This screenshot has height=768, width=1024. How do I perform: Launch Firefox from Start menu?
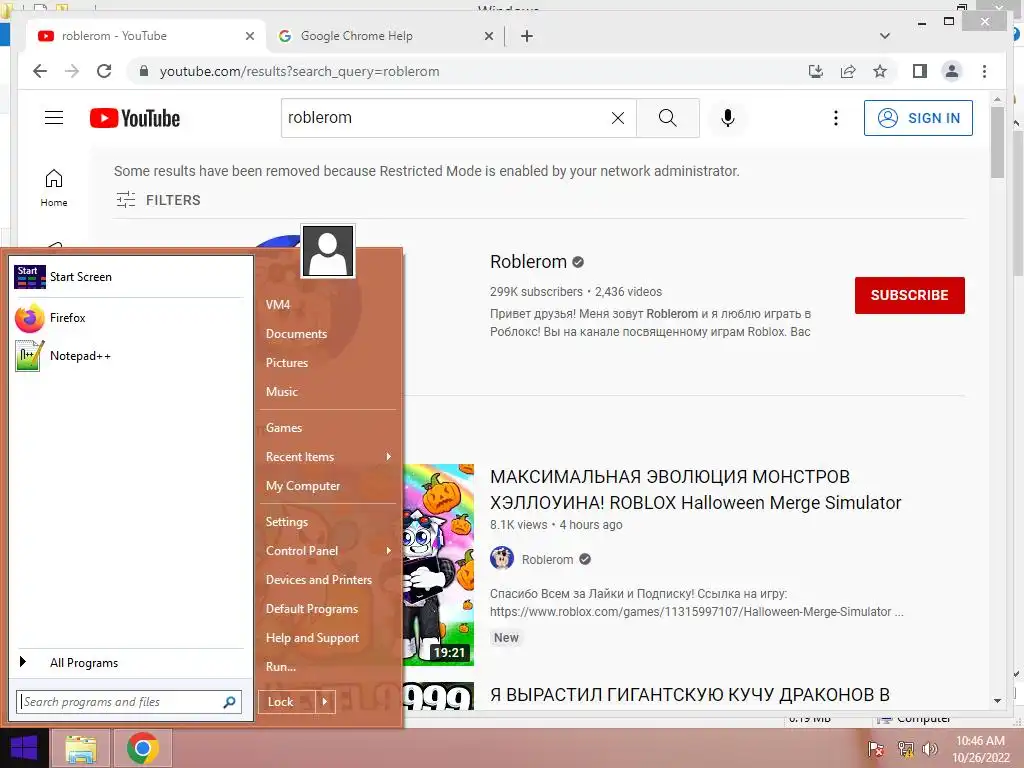pyautogui.click(x=129, y=318)
